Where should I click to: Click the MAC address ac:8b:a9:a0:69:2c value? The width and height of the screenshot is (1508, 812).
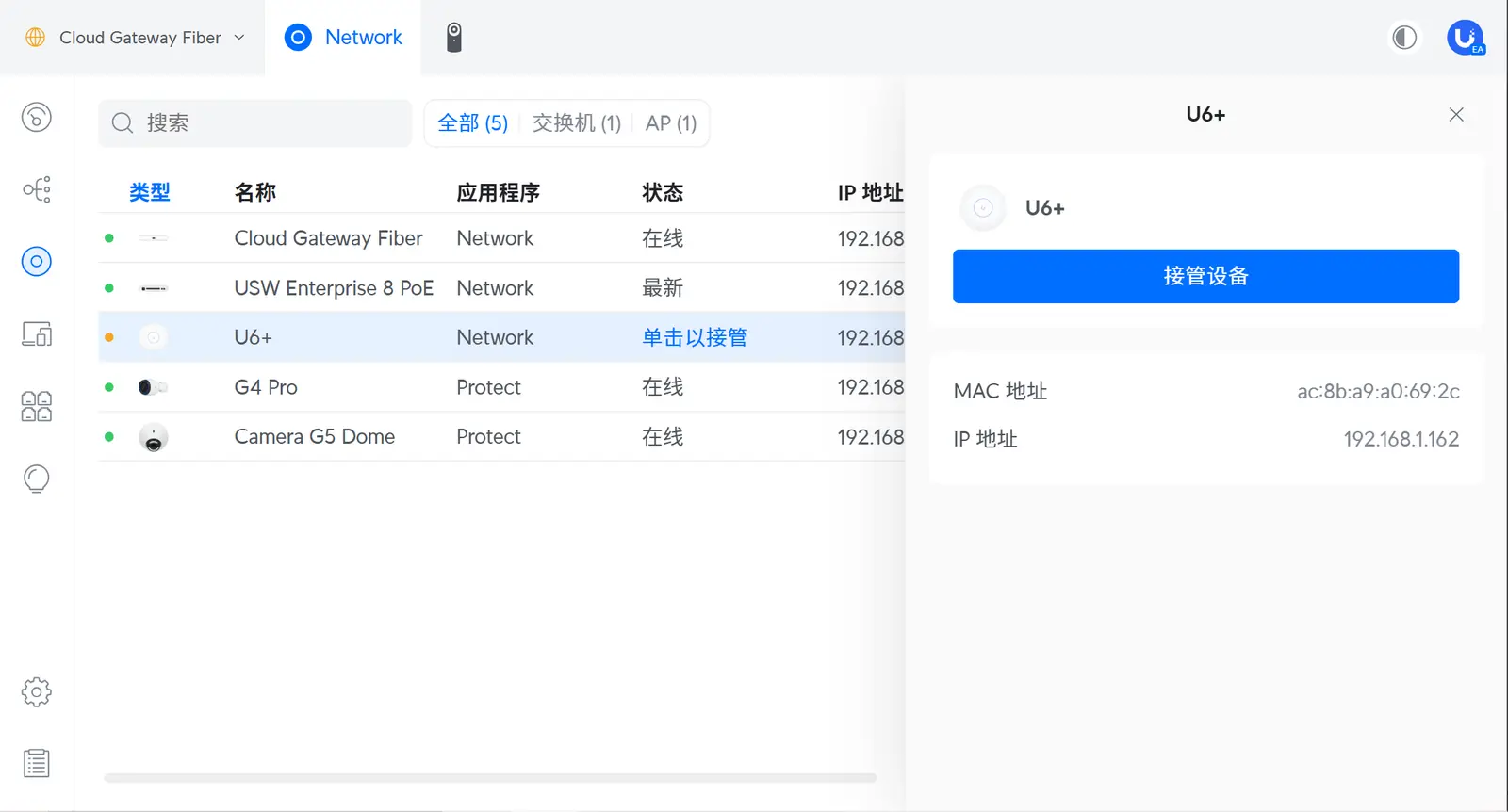pyautogui.click(x=1378, y=391)
